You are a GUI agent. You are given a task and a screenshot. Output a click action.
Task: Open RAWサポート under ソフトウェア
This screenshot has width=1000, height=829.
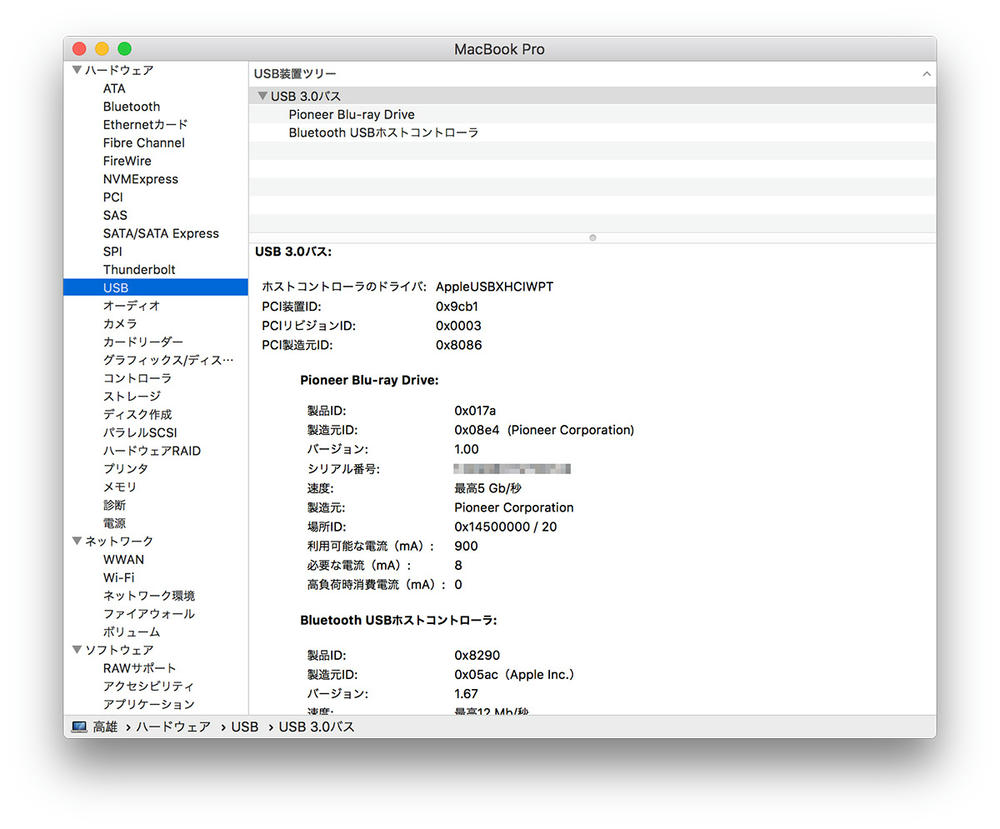click(x=139, y=668)
